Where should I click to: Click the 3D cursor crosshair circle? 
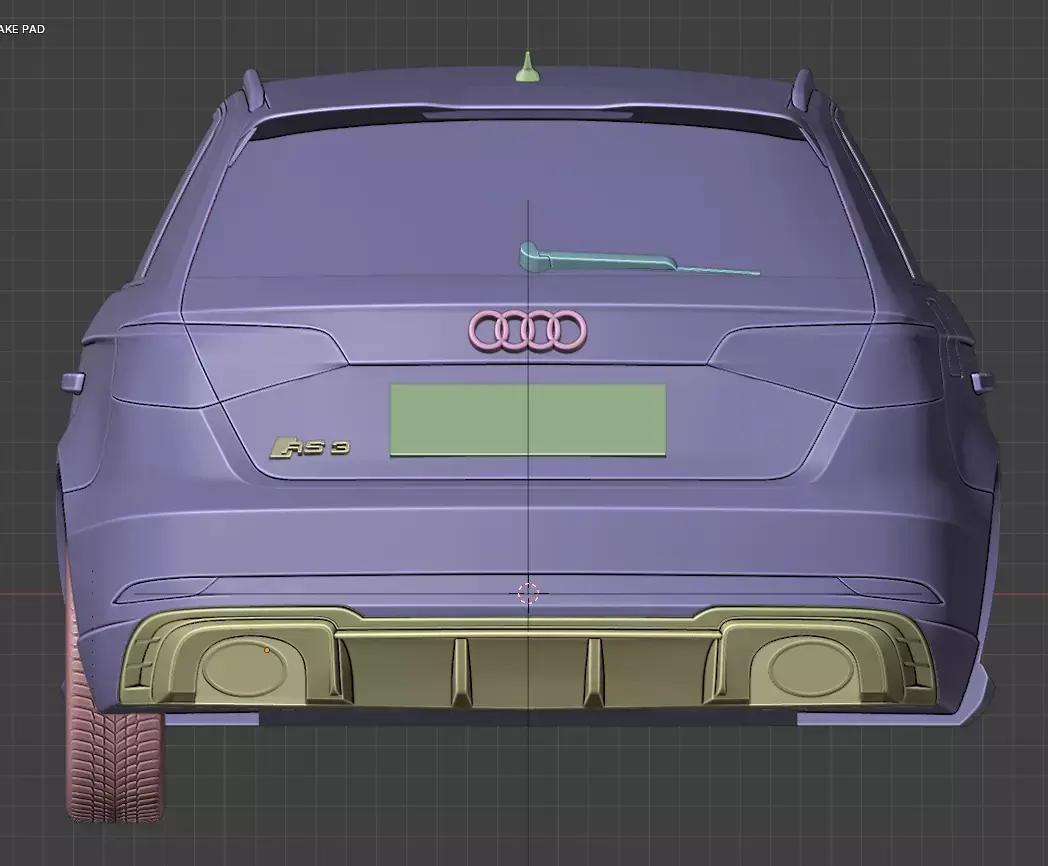coord(528,593)
